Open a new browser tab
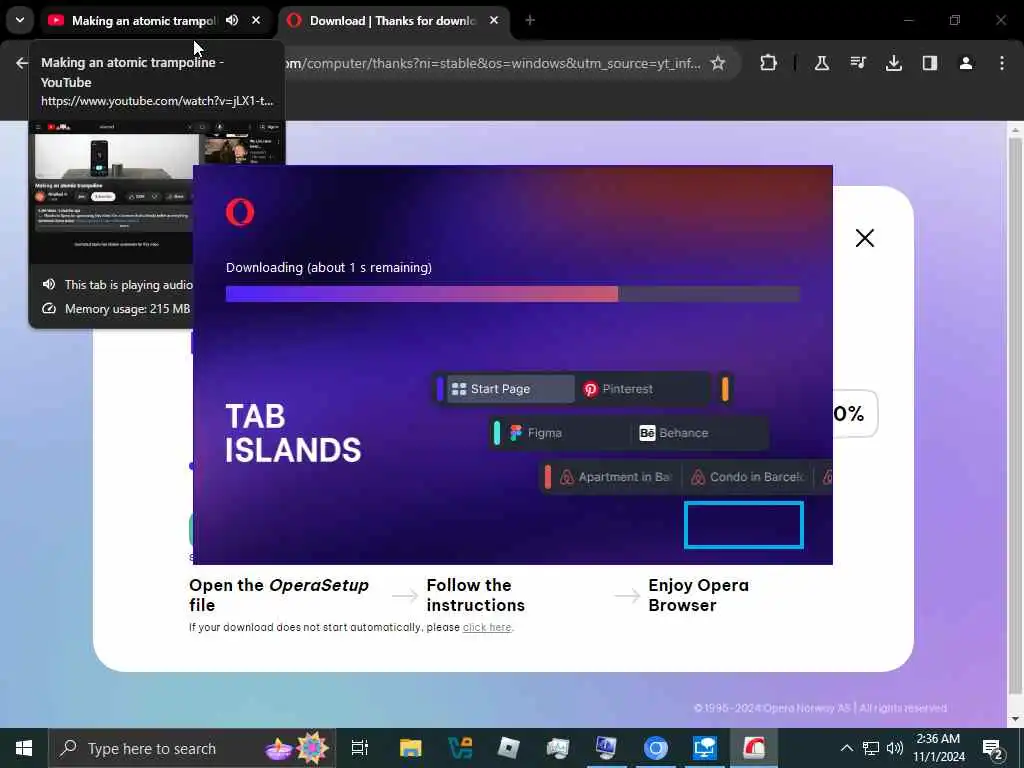 (x=530, y=20)
